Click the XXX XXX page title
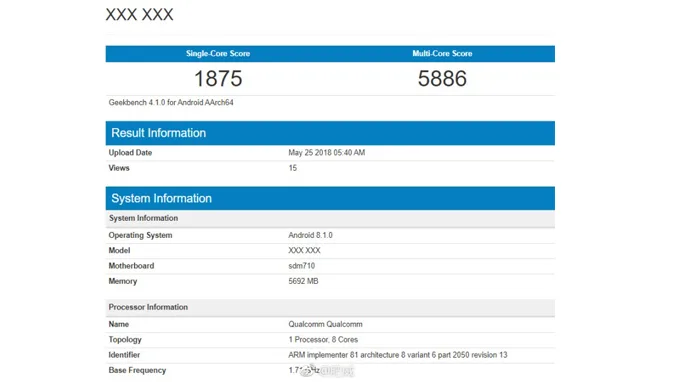This screenshot has width=680, height=382. tap(139, 14)
